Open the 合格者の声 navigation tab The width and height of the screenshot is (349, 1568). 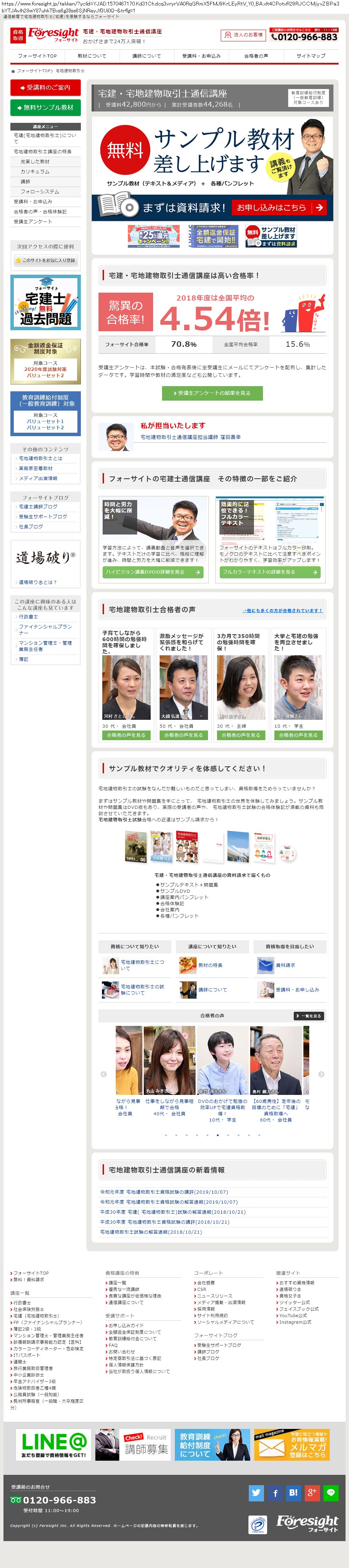click(x=256, y=56)
